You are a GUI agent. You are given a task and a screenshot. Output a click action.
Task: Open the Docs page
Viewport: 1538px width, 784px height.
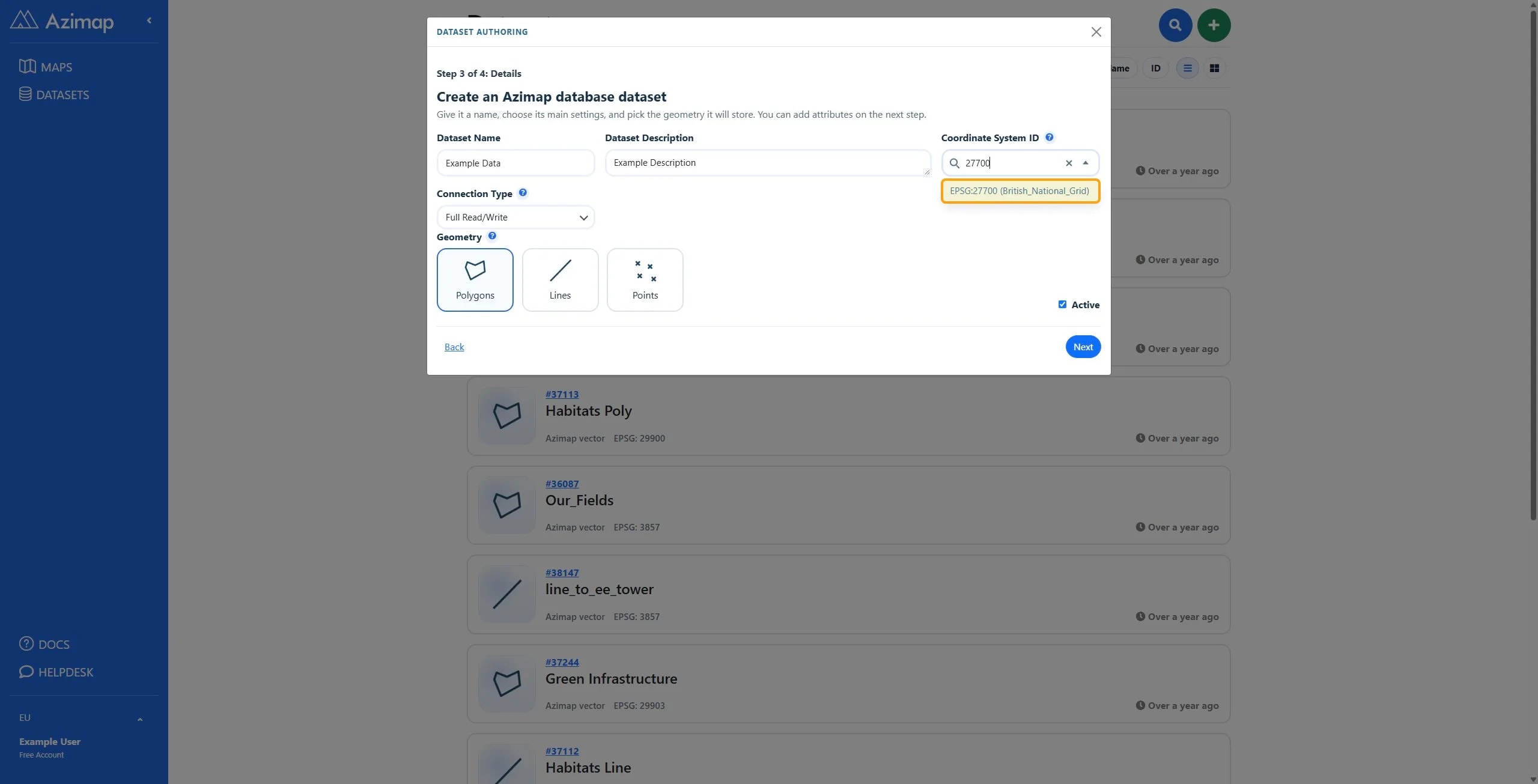[x=44, y=644]
